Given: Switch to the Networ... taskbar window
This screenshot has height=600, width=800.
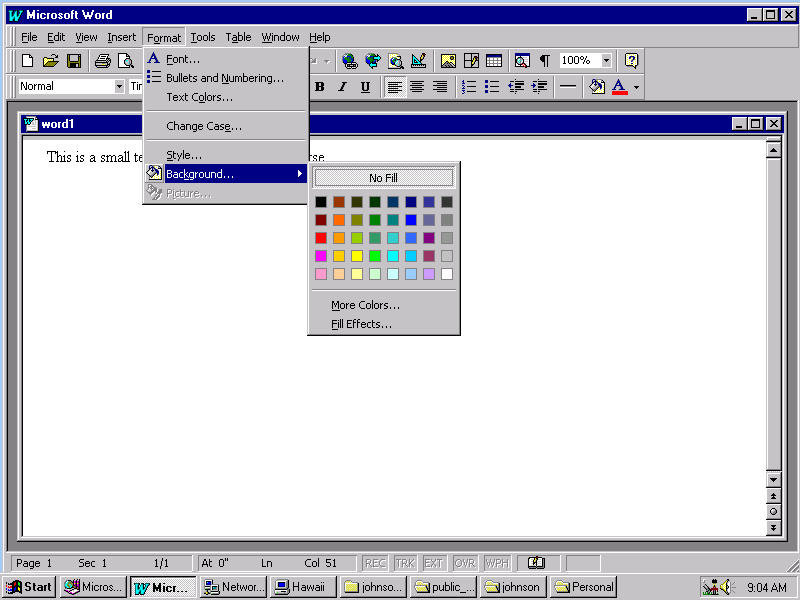Looking at the screenshot, I should tap(234, 587).
